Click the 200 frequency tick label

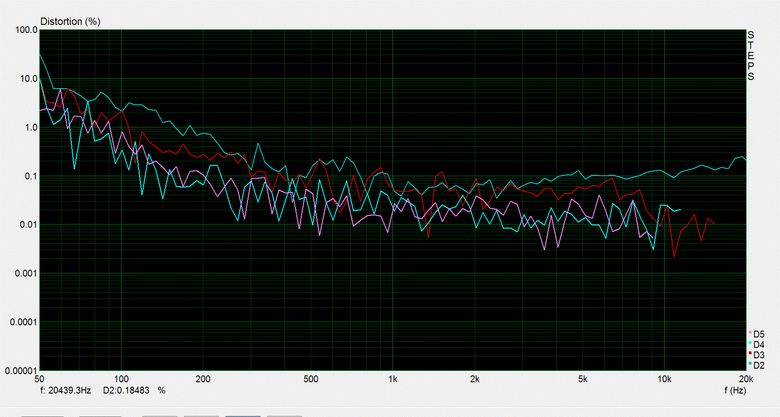[203, 379]
